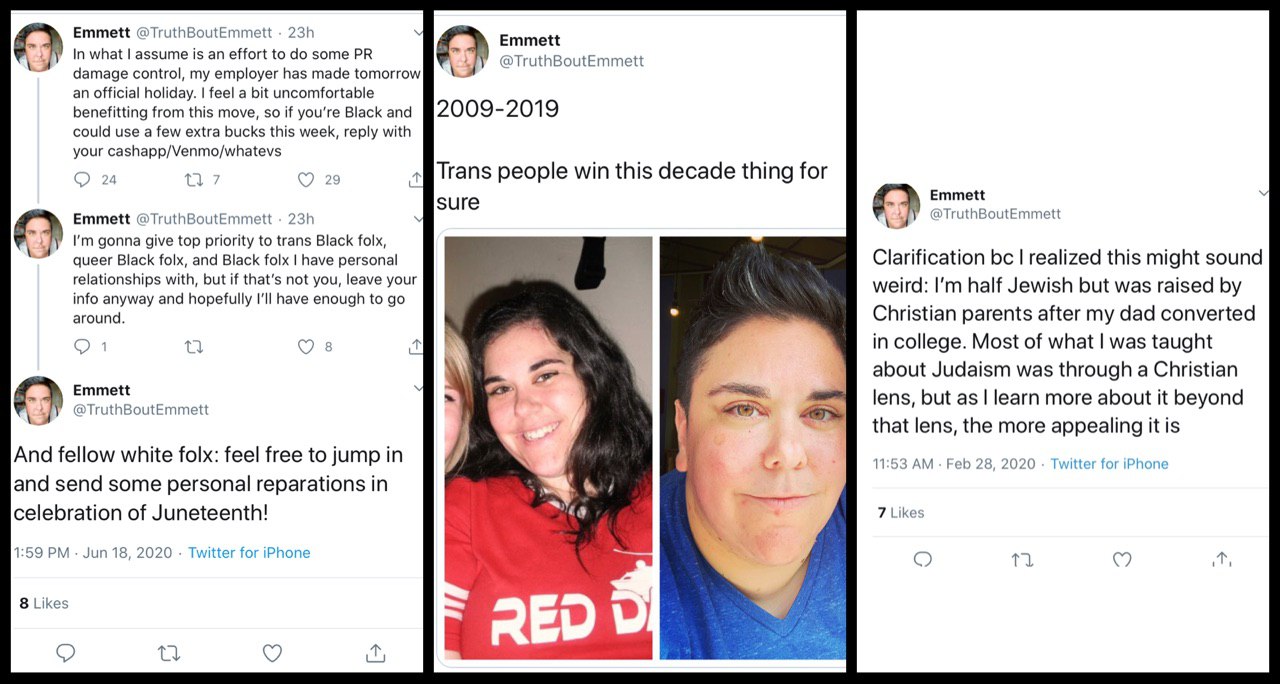Like the Juneteenth reparations tweet
This screenshot has height=684, width=1280.
point(272,653)
